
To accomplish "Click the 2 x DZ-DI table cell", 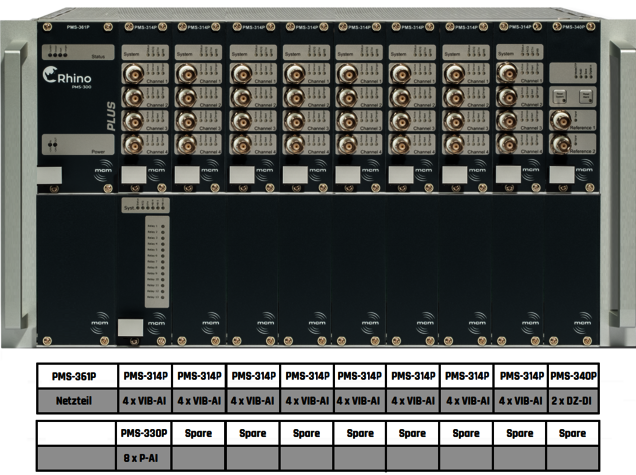I will (x=573, y=401).
